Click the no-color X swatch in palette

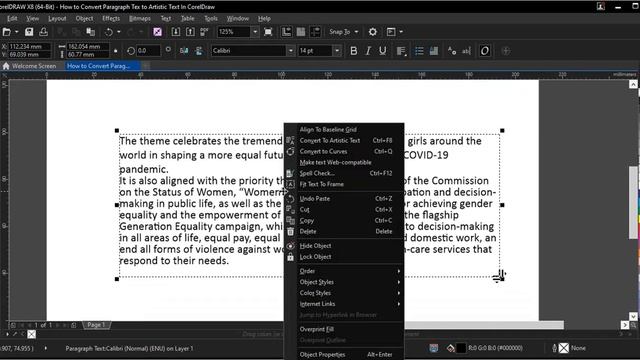coord(31,334)
